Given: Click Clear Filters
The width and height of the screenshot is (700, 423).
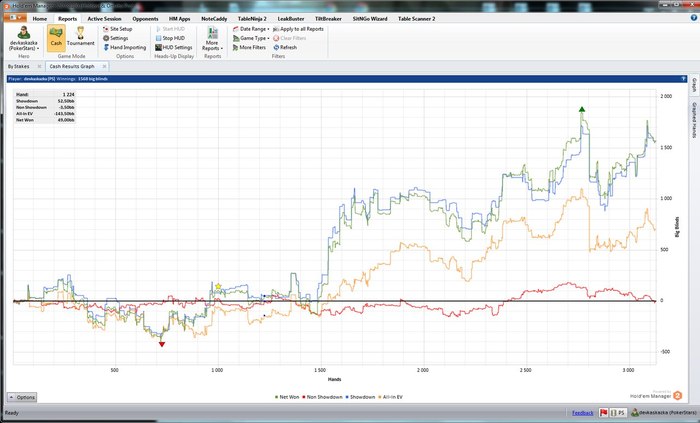Looking at the screenshot, I should pyautogui.click(x=289, y=38).
